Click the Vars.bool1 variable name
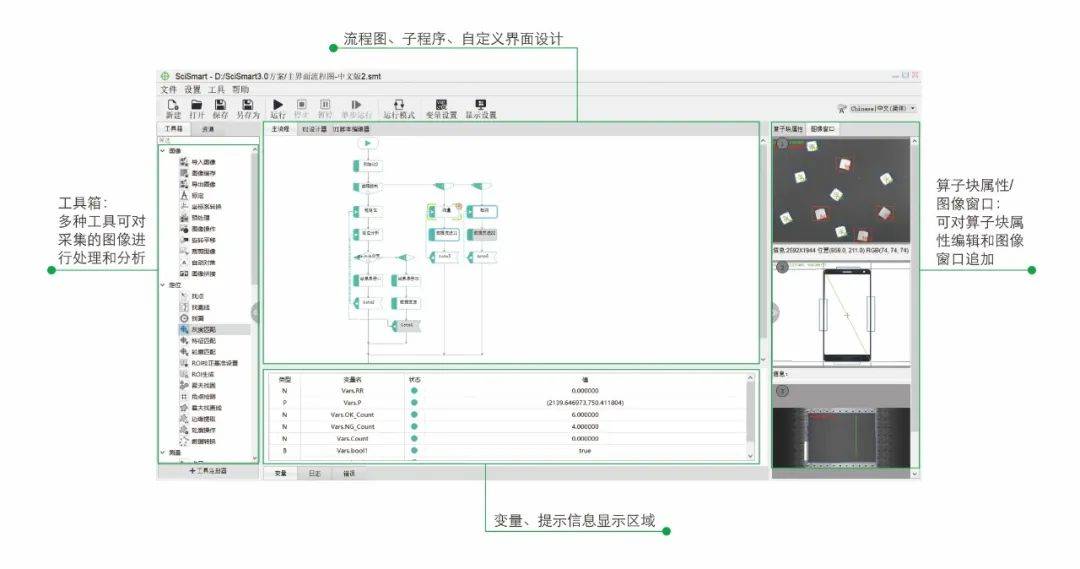Screen dimensions: 1080x569 [352, 451]
